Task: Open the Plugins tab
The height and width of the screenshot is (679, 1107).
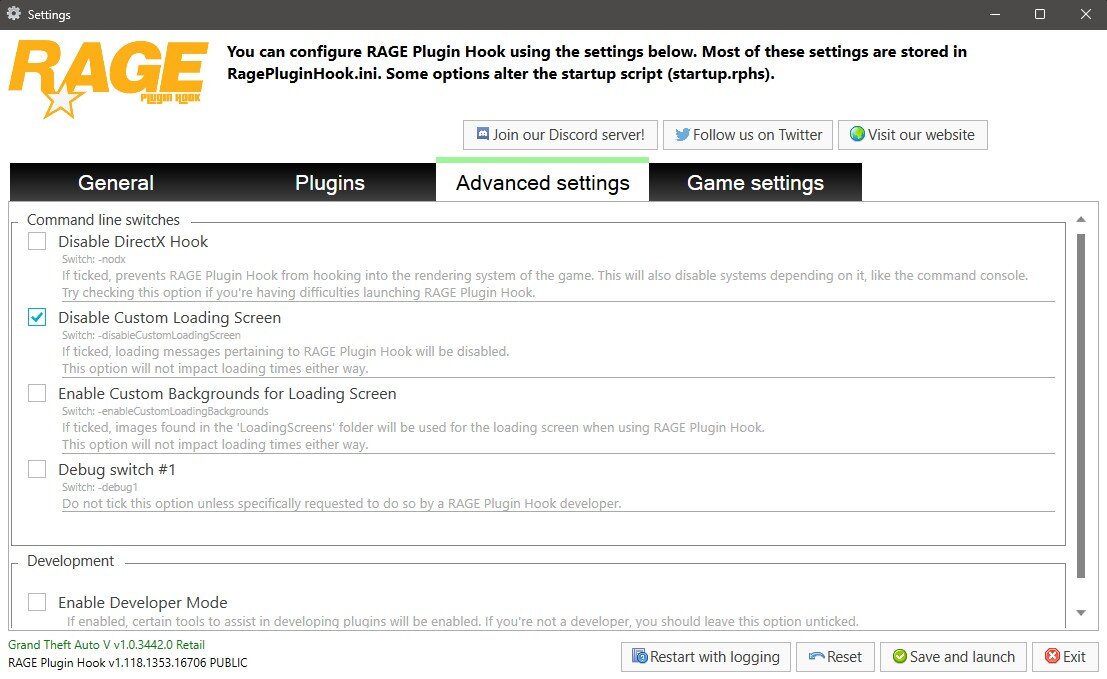Action: pyautogui.click(x=330, y=183)
